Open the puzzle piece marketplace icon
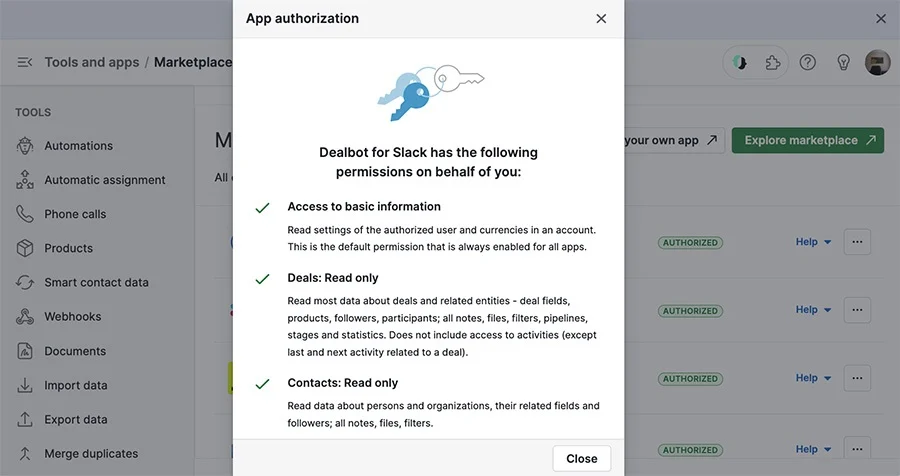This screenshot has height=476, width=900. click(x=773, y=62)
